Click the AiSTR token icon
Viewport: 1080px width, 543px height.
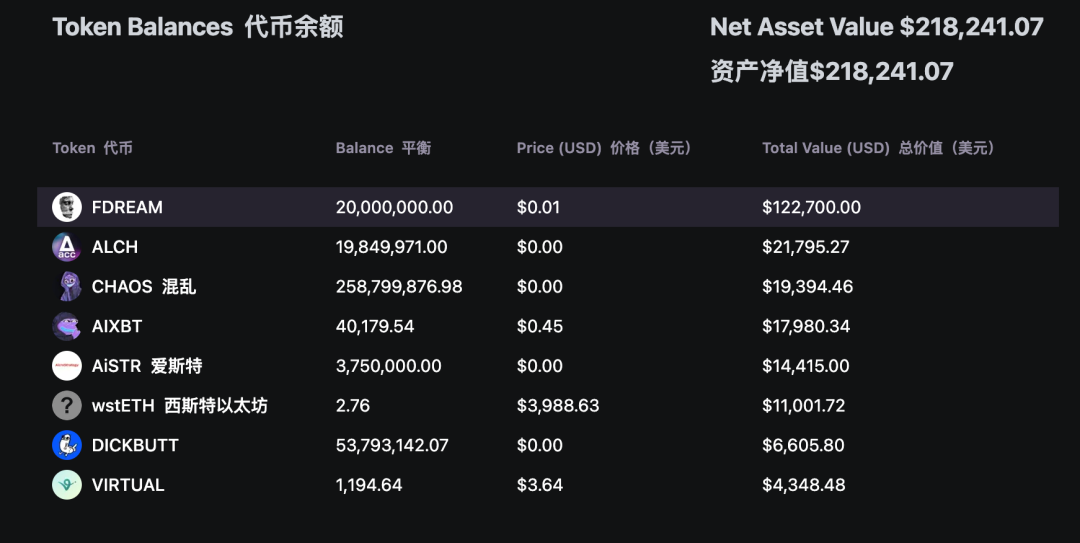(67, 366)
